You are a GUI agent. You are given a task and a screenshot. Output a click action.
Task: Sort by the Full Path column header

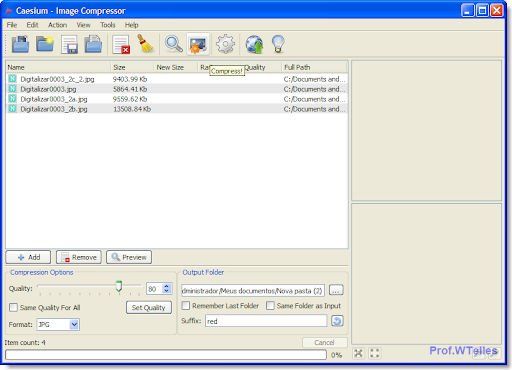314,67
